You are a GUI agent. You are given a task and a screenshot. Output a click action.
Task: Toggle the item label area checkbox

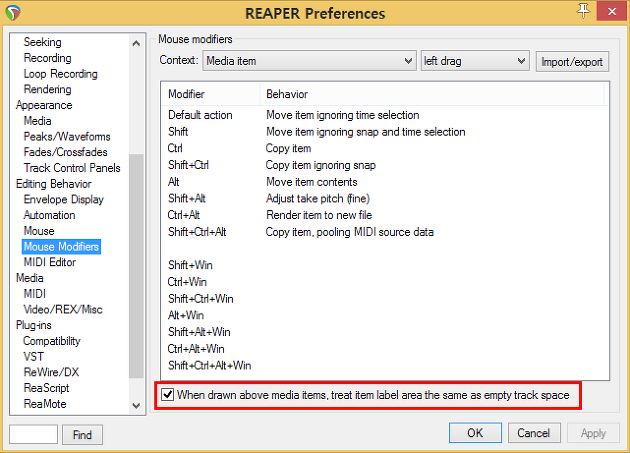pos(168,395)
